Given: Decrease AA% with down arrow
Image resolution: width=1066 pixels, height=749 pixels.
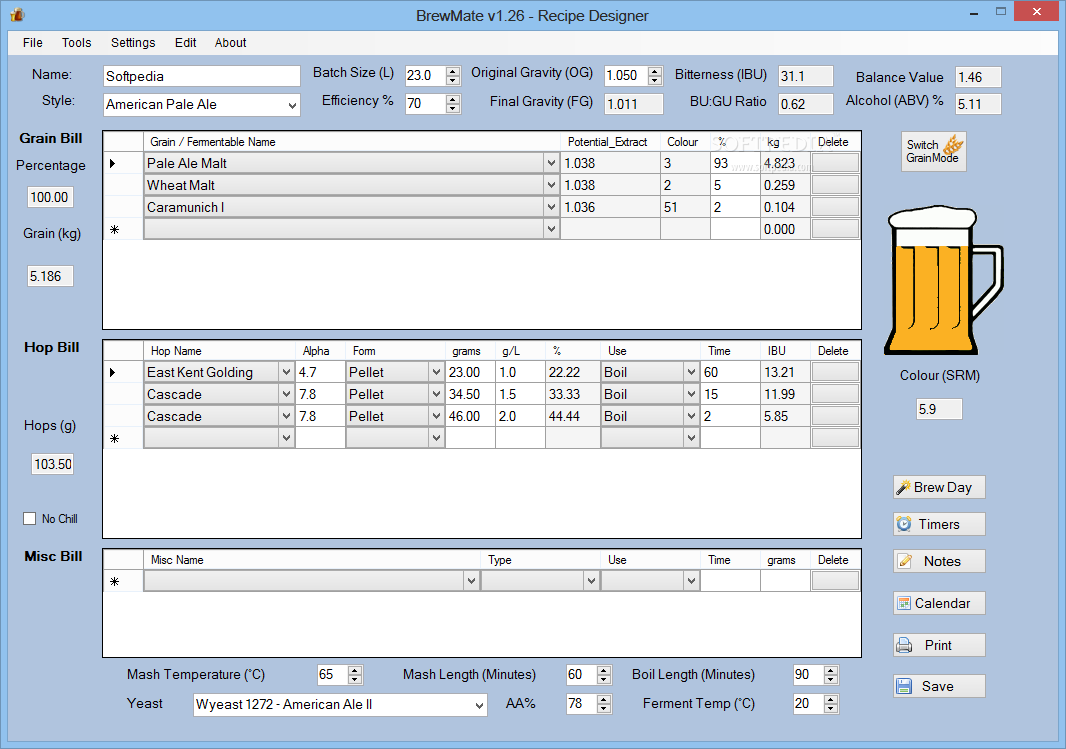Looking at the screenshot, I should point(604,708).
